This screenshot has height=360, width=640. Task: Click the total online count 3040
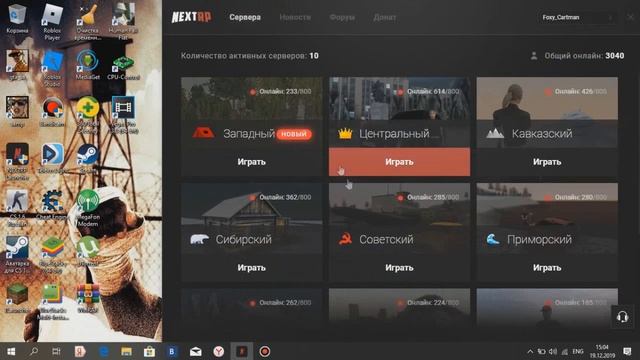tap(614, 56)
